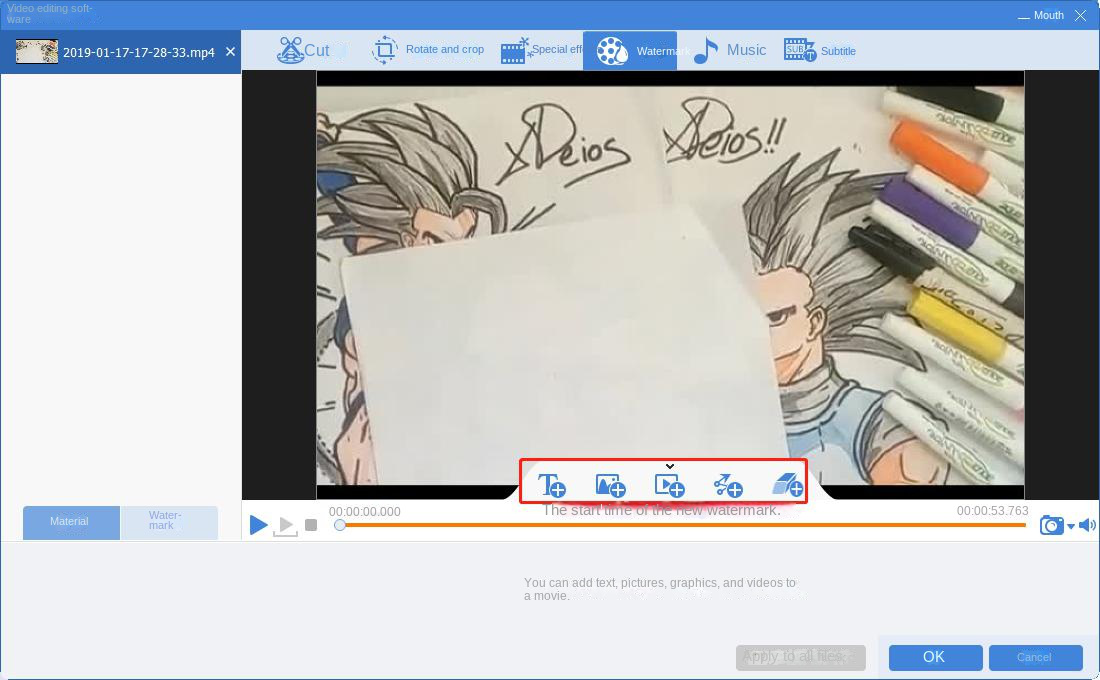1100x680 pixels.
Task: Play the selected segment
Action: [x=285, y=526]
